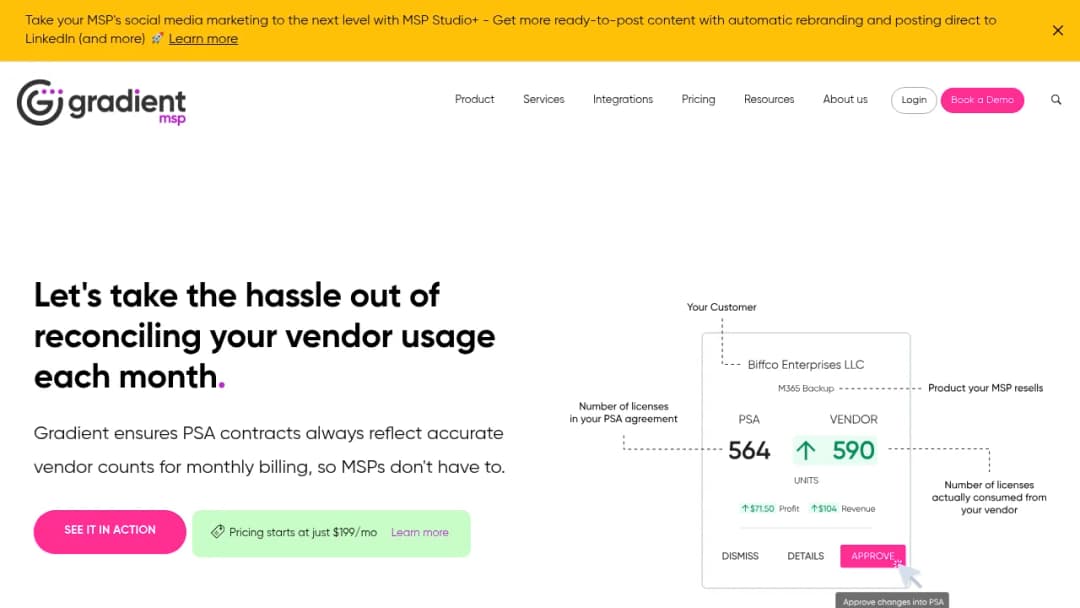
Task: Click the $104 Revenue value
Action: click(x=842, y=509)
